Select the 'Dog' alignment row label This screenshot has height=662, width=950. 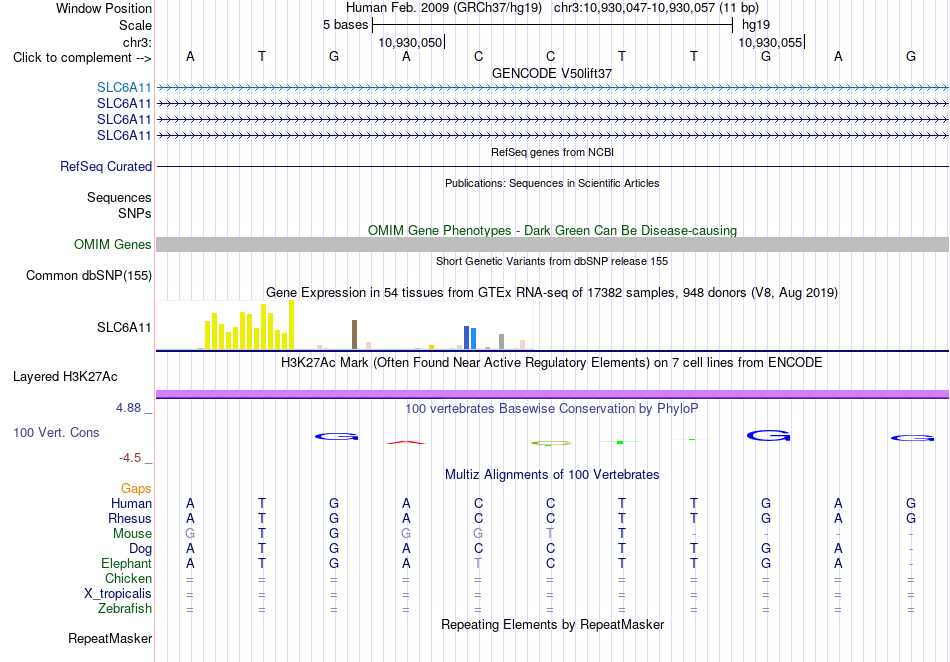point(140,548)
